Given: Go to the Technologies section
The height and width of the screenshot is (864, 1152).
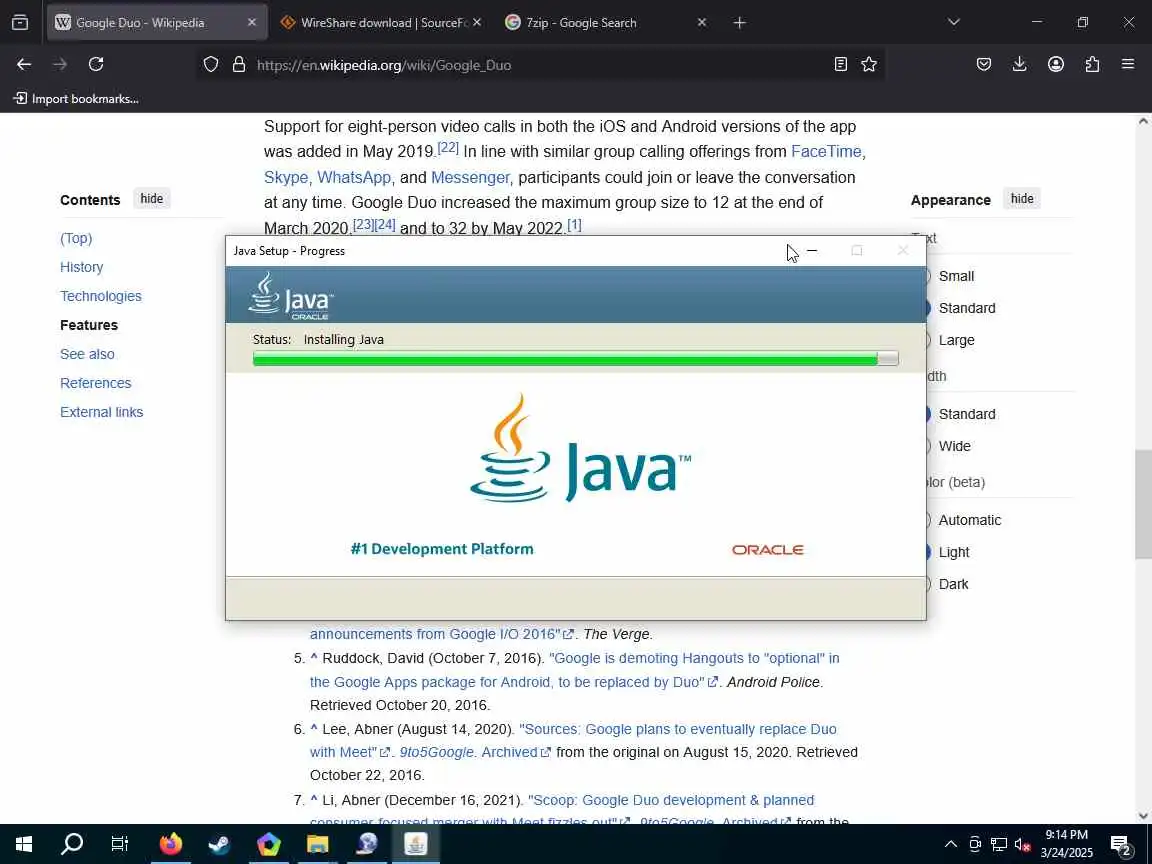Looking at the screenshot, I should 101,296.
